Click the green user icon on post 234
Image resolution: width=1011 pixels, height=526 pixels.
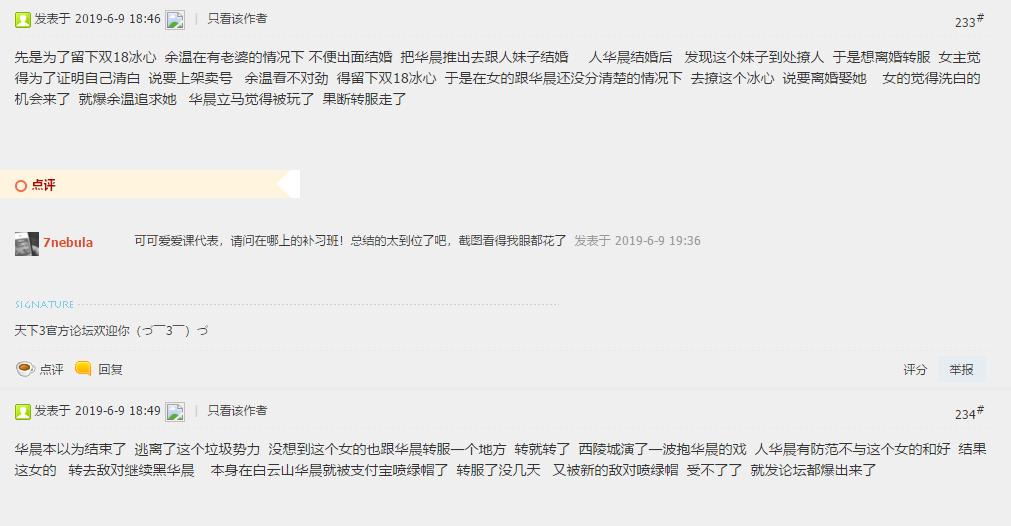tap(23, 412)
